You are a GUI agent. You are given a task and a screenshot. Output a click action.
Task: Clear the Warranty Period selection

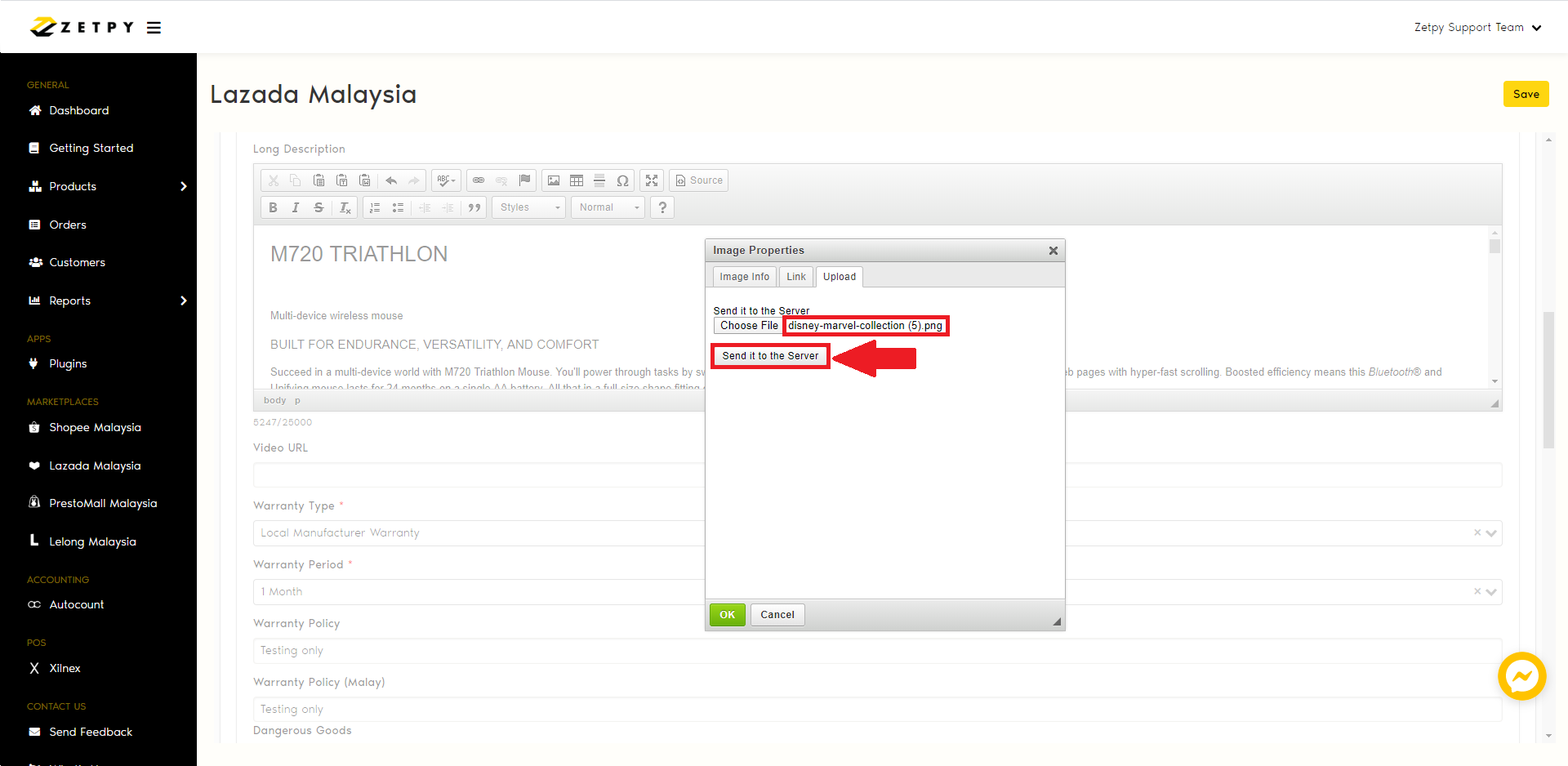(1477, 591)
